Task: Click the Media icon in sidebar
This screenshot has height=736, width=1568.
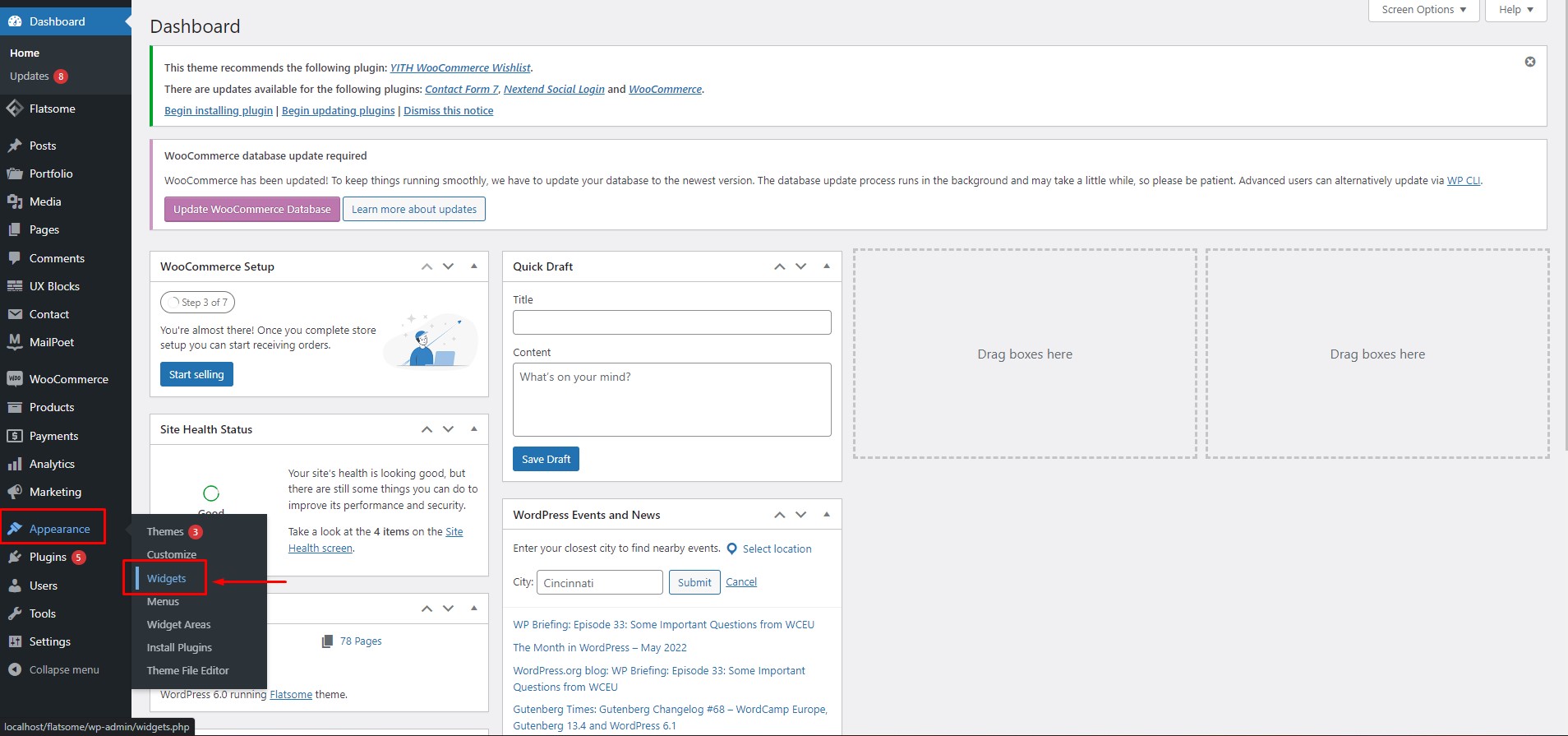Action: (15, 201)
